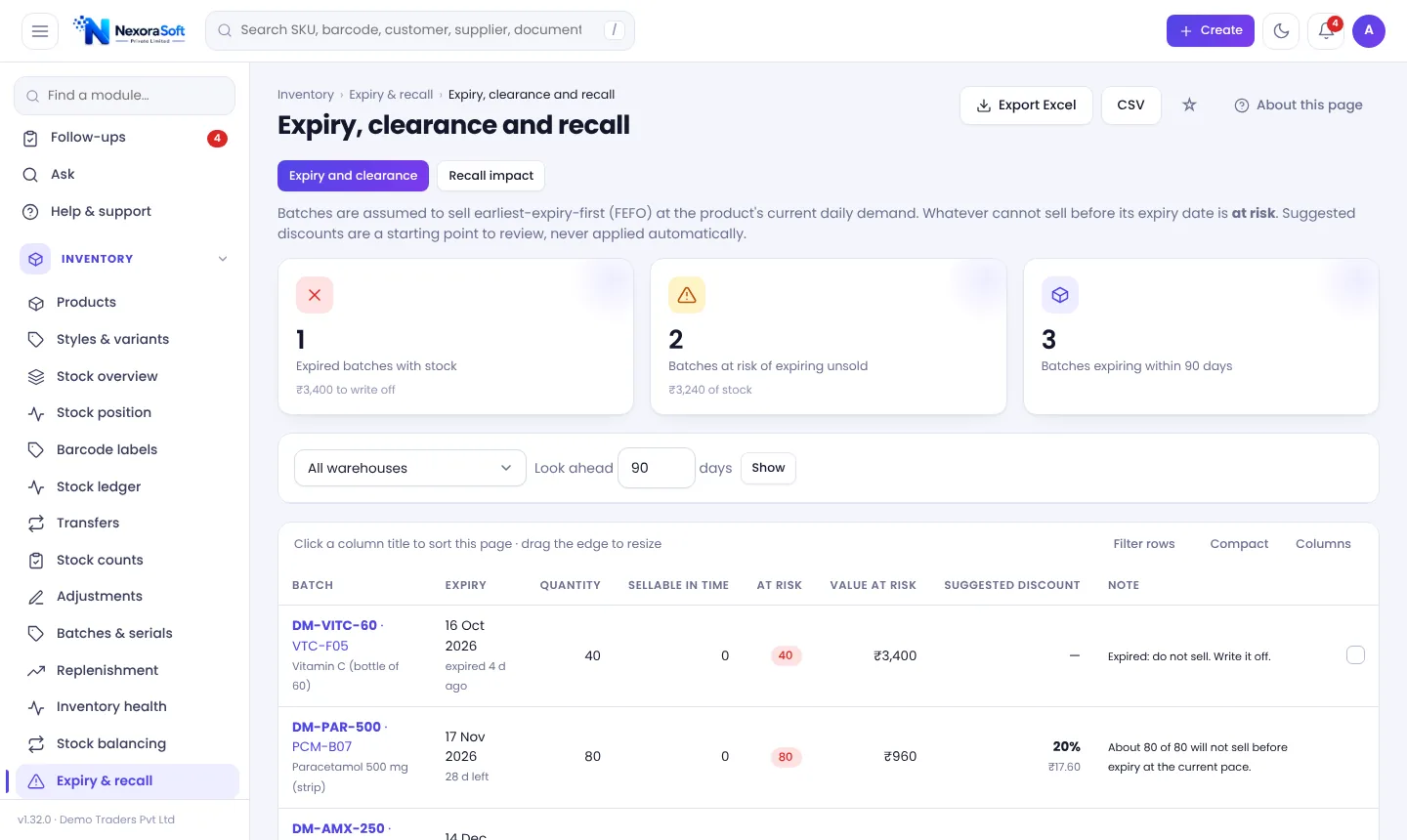The image size is (1407, 840).
Task: Open Filter rows option
Action: click(1144, 544)
